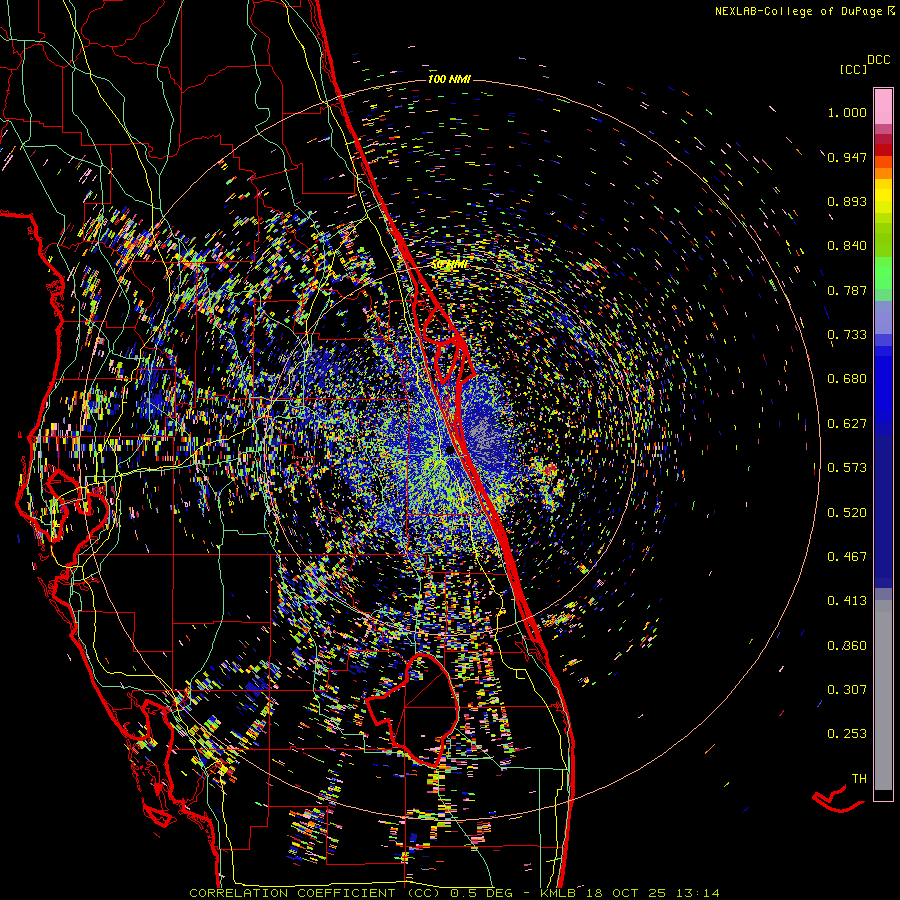Click the 100 NMI range ring label
The width and height of the screenshot is (900, 900).
[x=449, y=79]
